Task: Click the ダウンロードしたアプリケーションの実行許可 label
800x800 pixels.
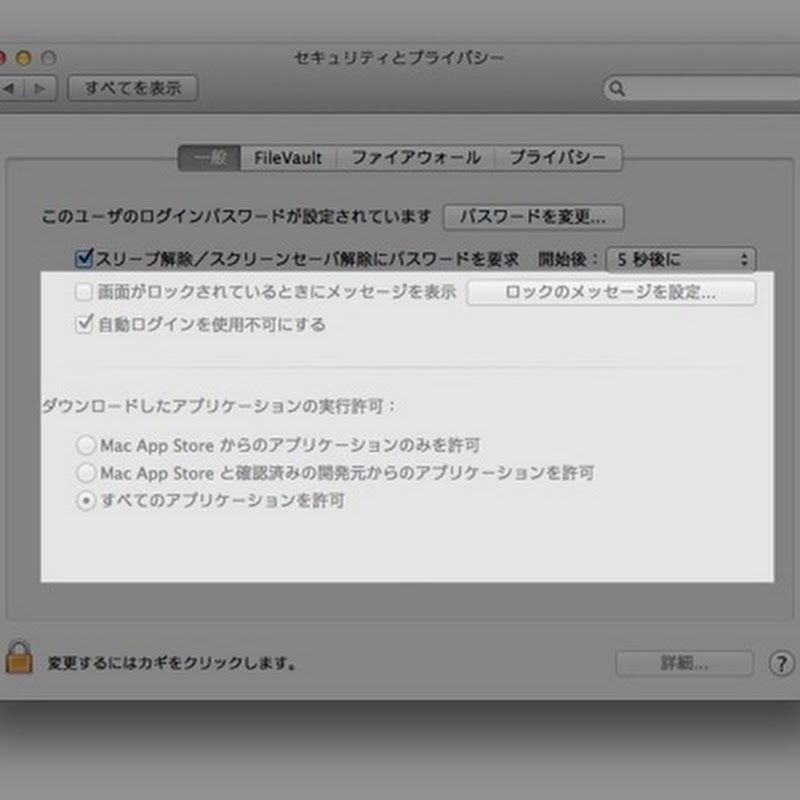Action: (x=218, y=407)
